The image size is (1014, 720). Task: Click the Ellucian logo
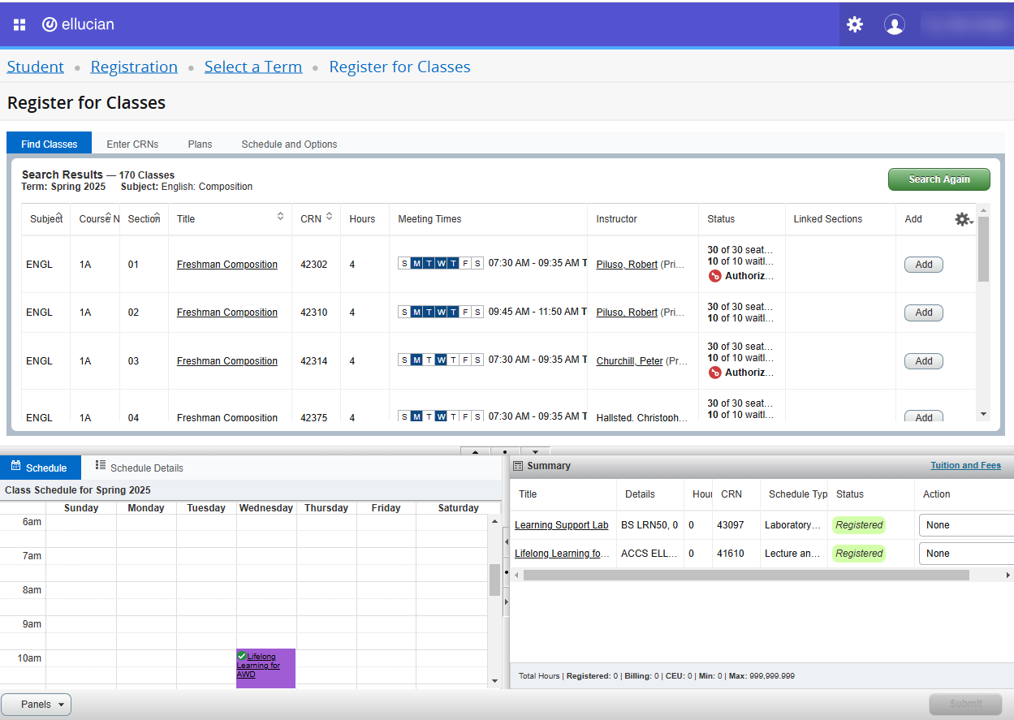point(78,24)
